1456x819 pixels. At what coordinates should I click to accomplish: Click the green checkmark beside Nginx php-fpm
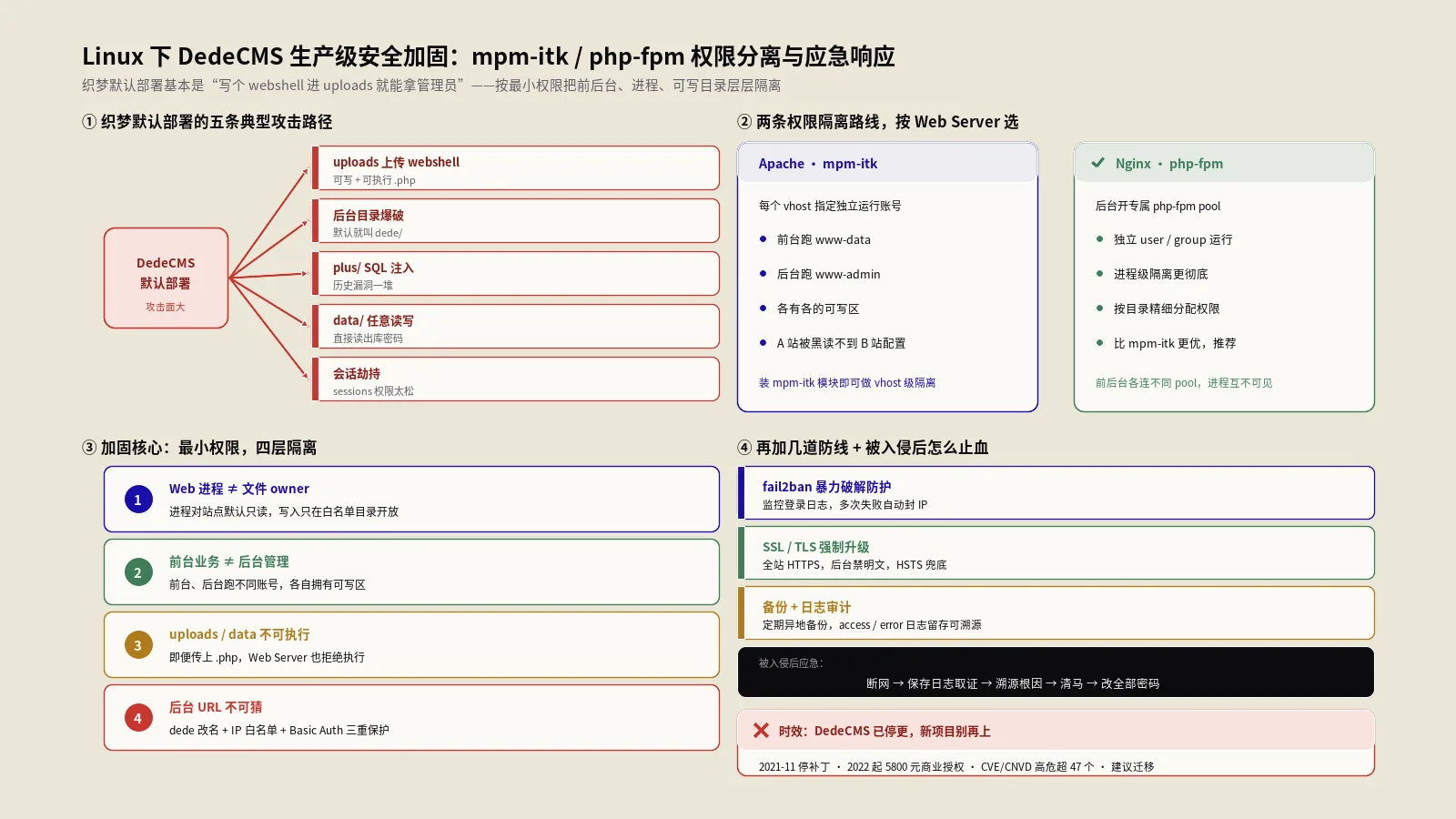coord(1097,163)
